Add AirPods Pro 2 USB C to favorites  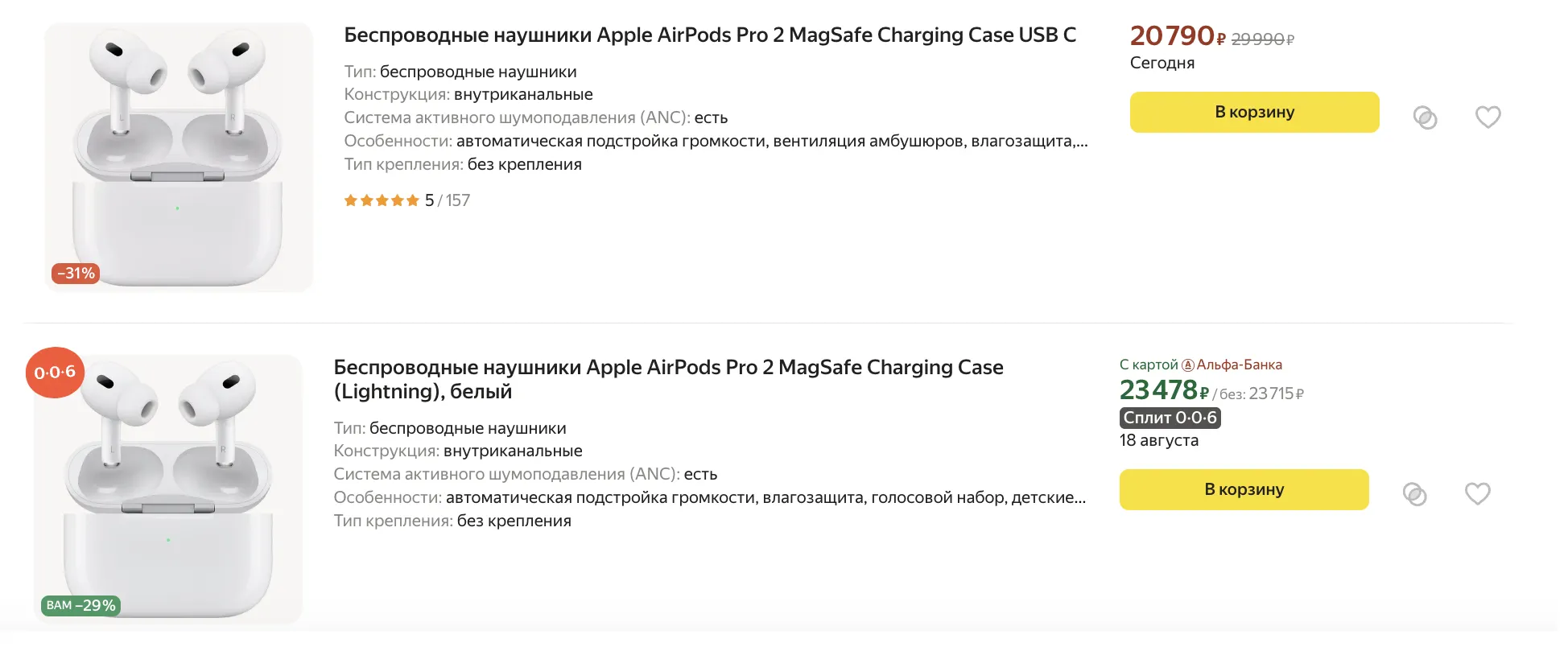coord(1488,117)
